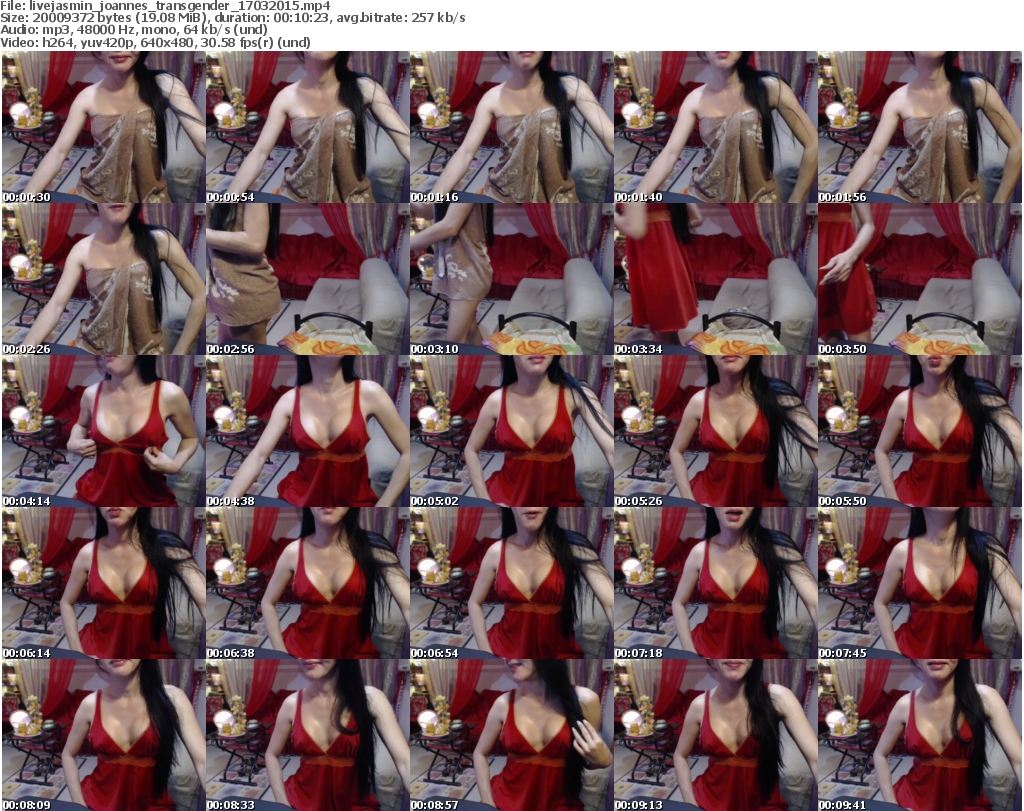Click the final frame at 00:09:41
The width and height of the screenshot is (1024, 811).
pos(919,736)
